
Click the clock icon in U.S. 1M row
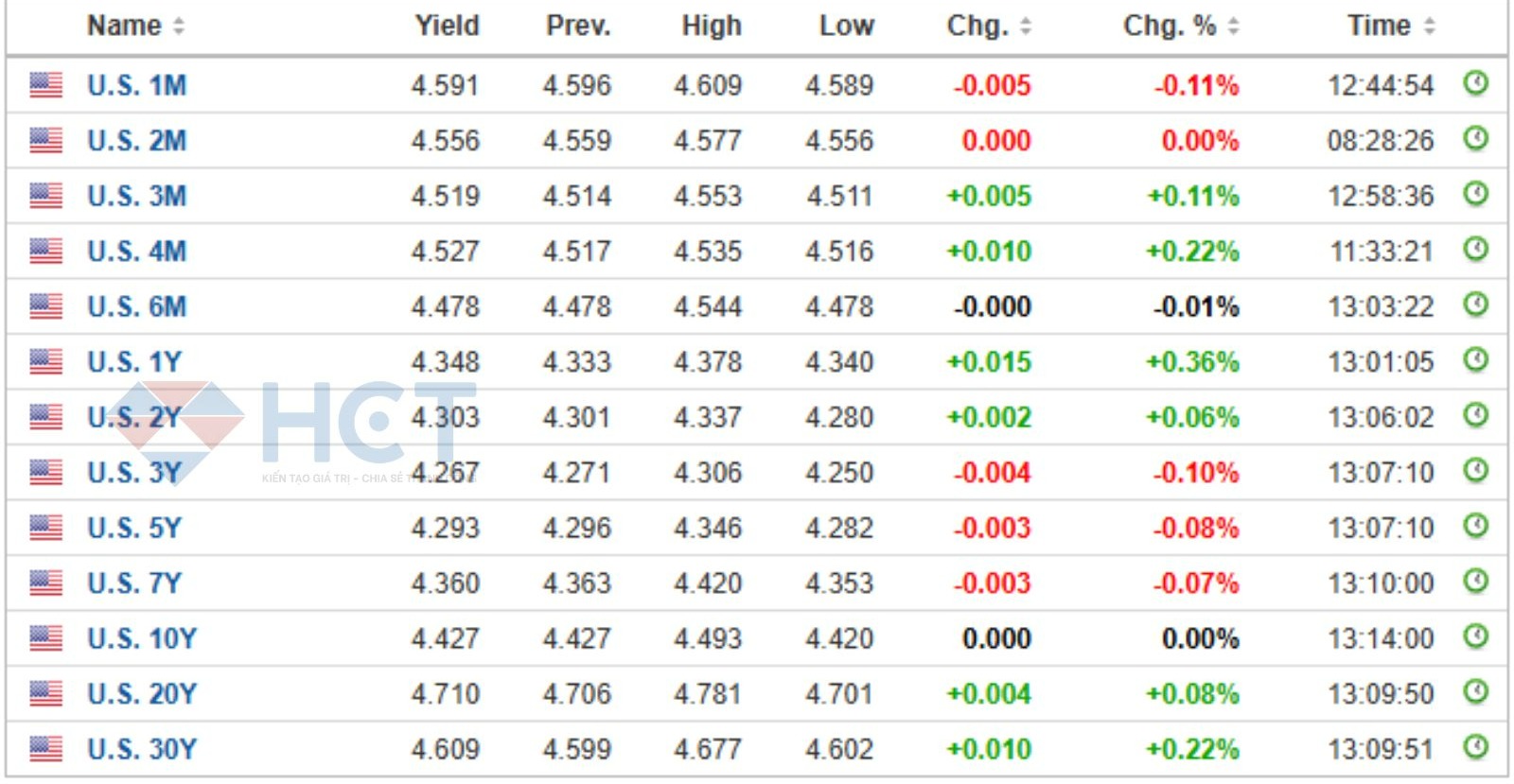coord(1475,83)
